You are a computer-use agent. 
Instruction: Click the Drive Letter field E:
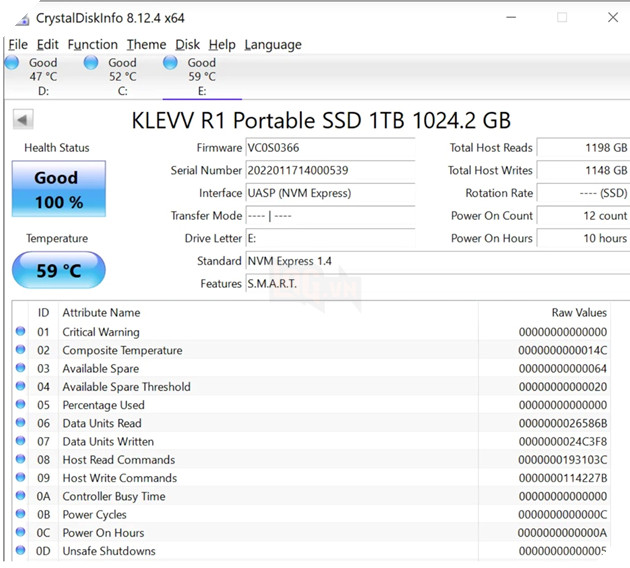point(330,238)
